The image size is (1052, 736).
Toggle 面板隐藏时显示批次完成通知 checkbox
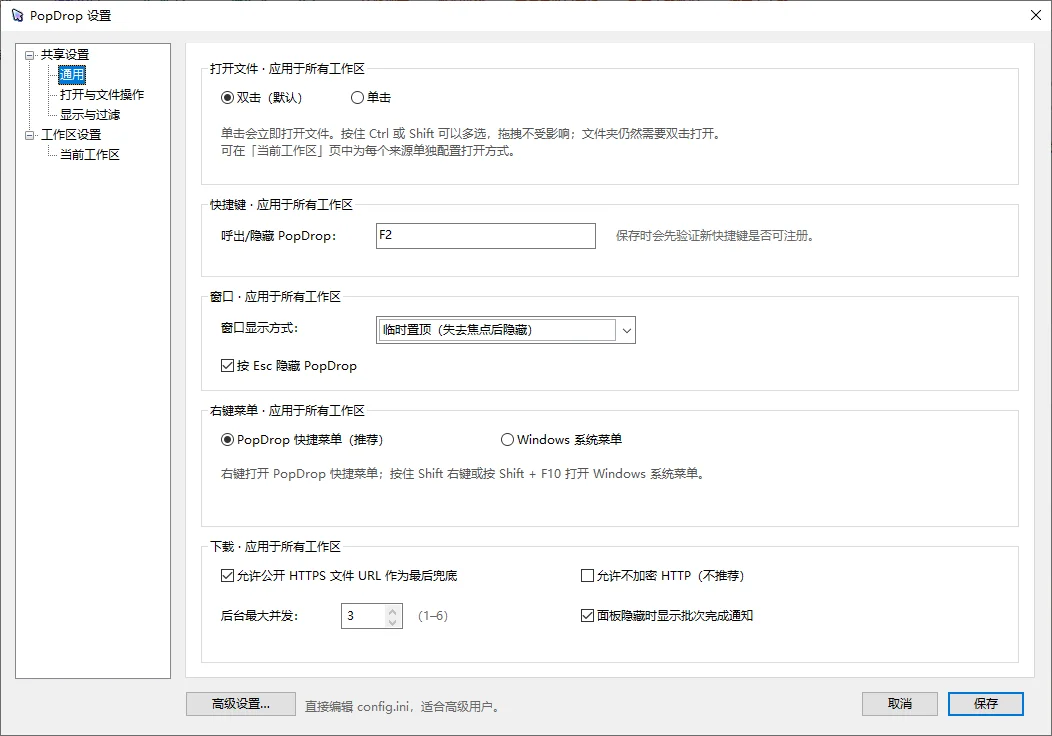point(667,615)
